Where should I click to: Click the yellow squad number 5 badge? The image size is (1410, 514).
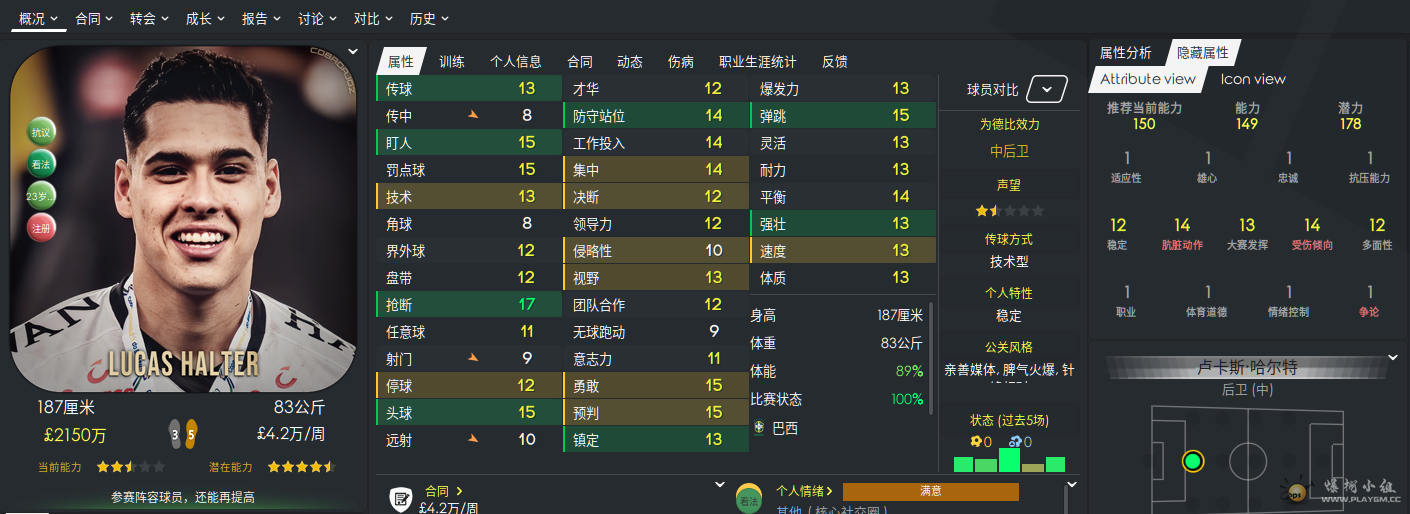[191, 434]
